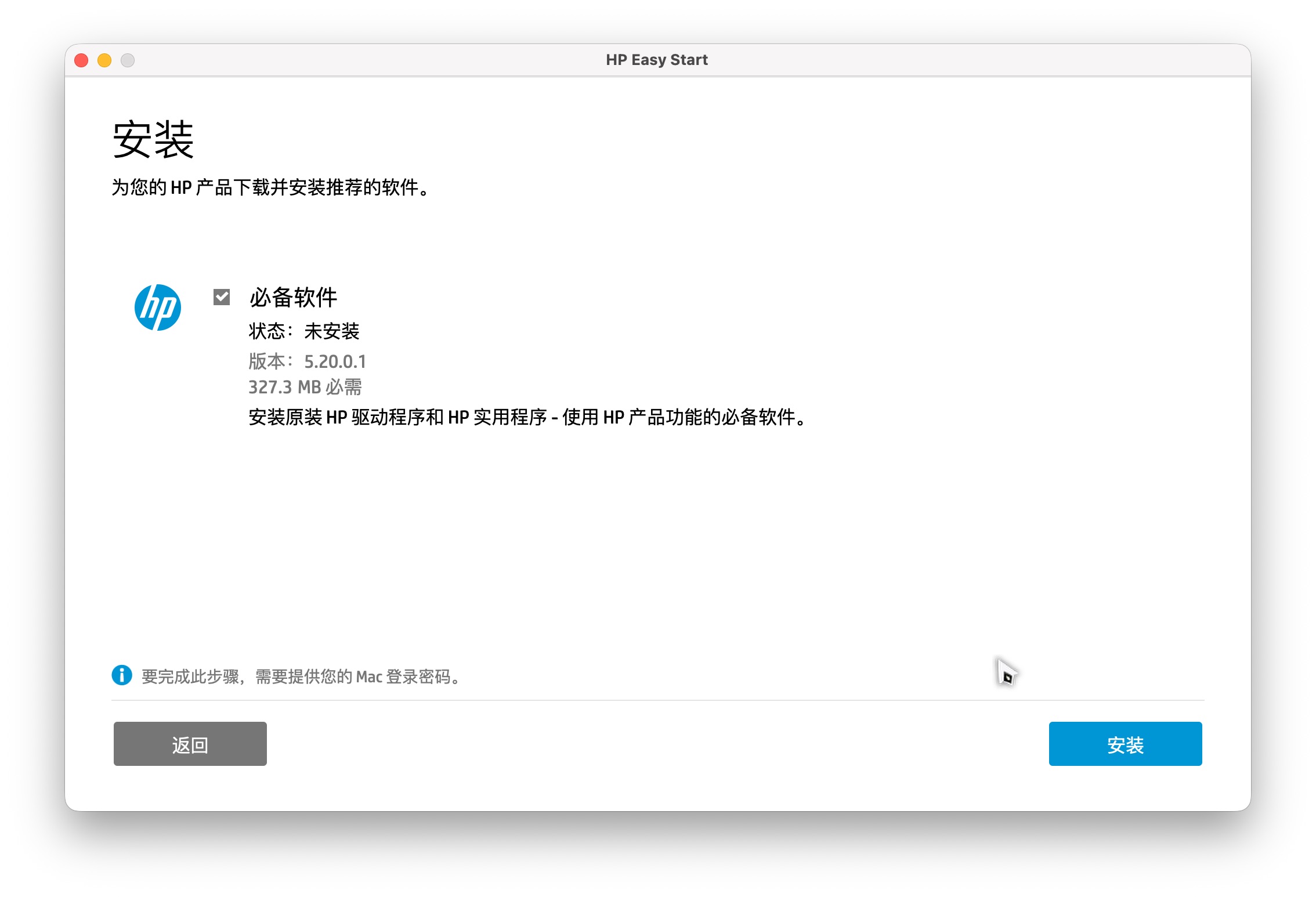Uncheck the 必备软件 checkbox
Screen dimensions: 1316x897
tap(222, 297)
